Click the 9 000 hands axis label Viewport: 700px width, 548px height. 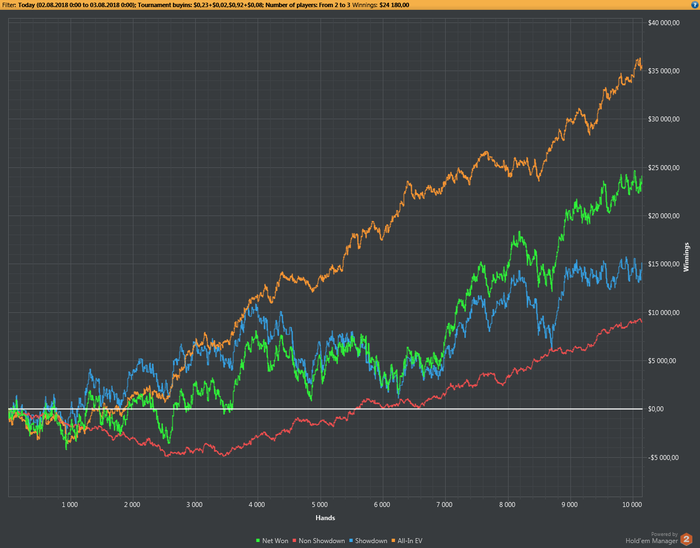click(569, 505)
